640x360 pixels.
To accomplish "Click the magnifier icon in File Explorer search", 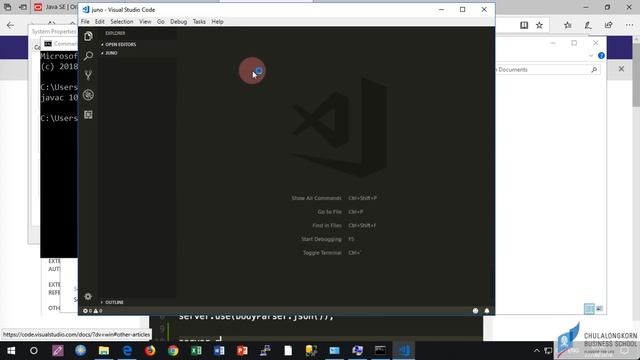I will [594, 70].
